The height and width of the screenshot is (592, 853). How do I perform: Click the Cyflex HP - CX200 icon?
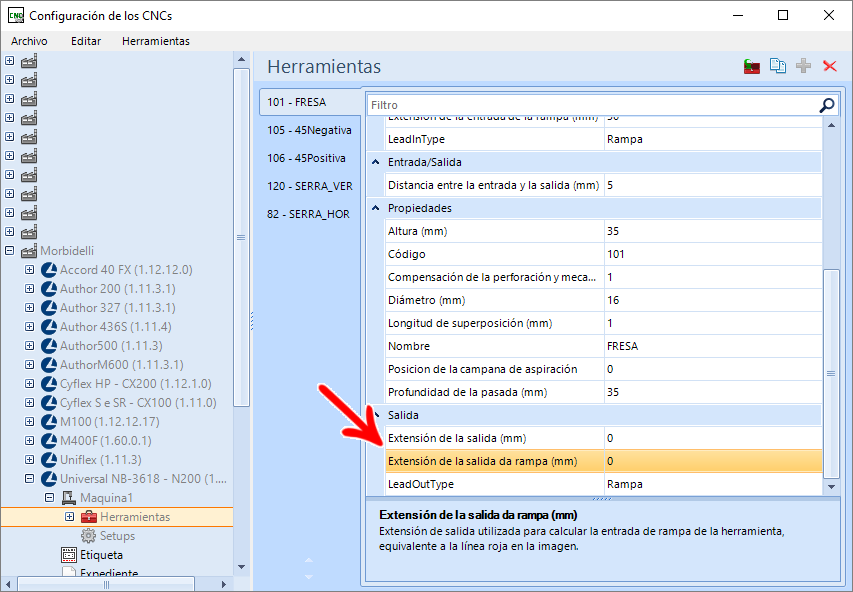49,384
